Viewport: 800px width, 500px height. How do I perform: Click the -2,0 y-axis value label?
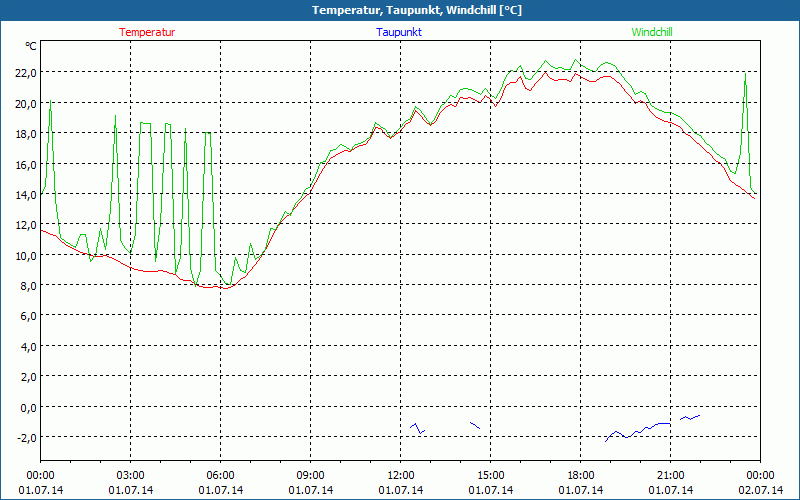(27, 438)
